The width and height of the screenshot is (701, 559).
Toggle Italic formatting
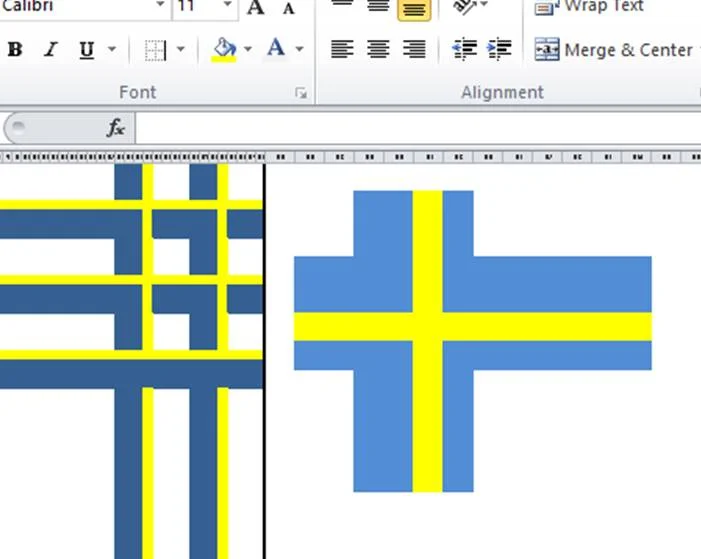coord(51,49)
